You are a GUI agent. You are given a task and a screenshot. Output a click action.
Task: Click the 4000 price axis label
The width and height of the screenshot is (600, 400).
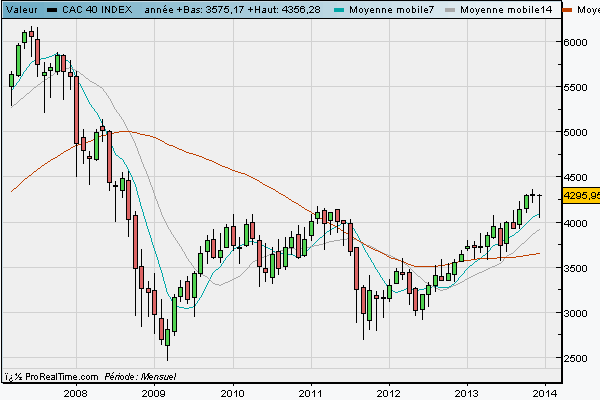(576, 223)
